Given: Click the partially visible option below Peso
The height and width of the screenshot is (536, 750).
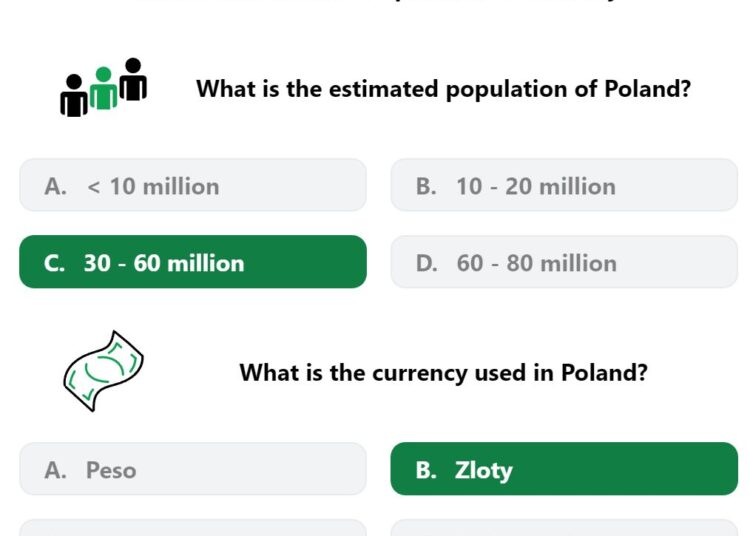Looking at the screenshot, I should pos(193,528).
